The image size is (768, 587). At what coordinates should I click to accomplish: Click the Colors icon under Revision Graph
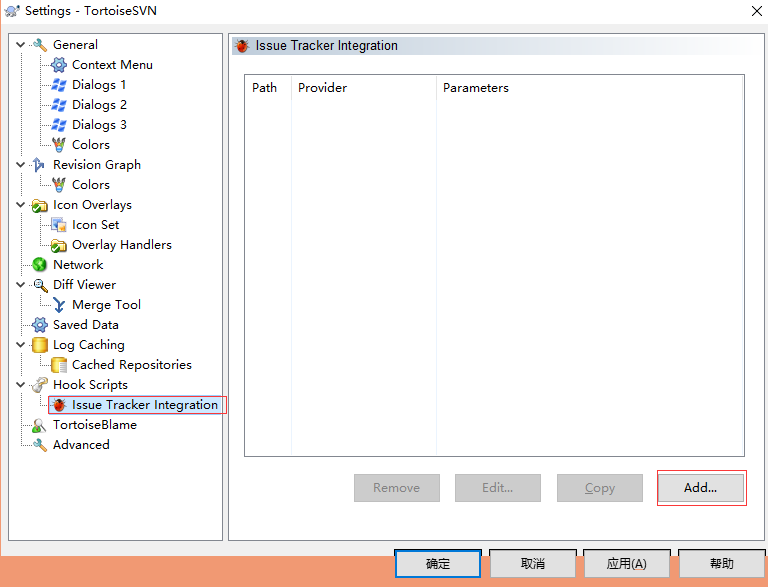click(x=59, y=185)
